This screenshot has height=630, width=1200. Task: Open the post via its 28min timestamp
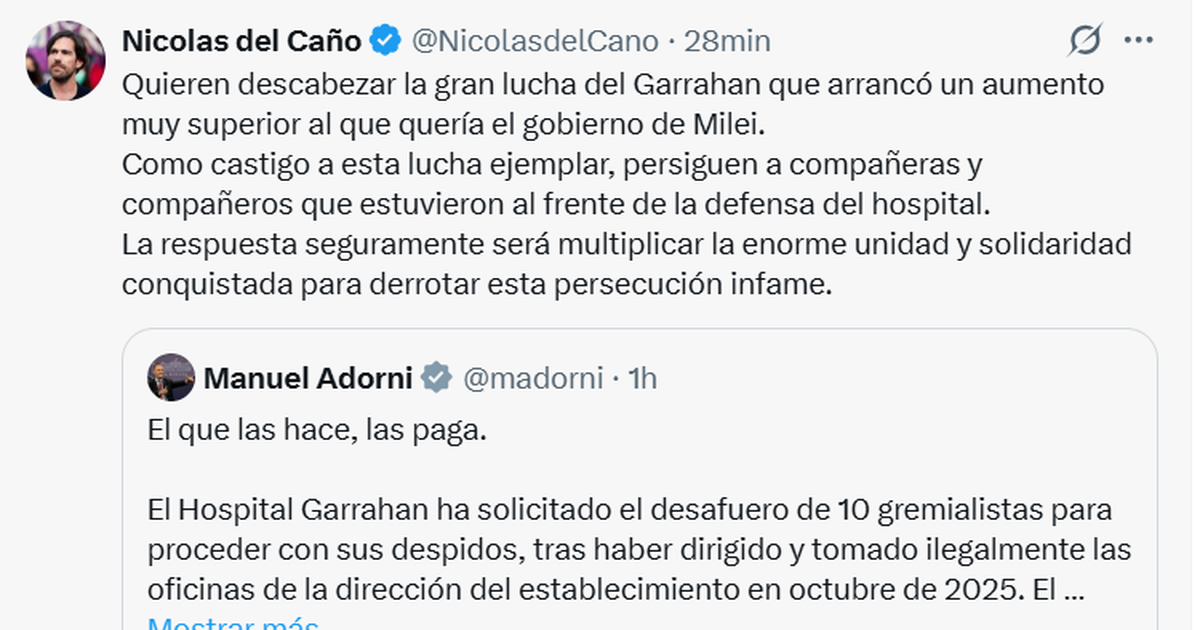(726, 41)
